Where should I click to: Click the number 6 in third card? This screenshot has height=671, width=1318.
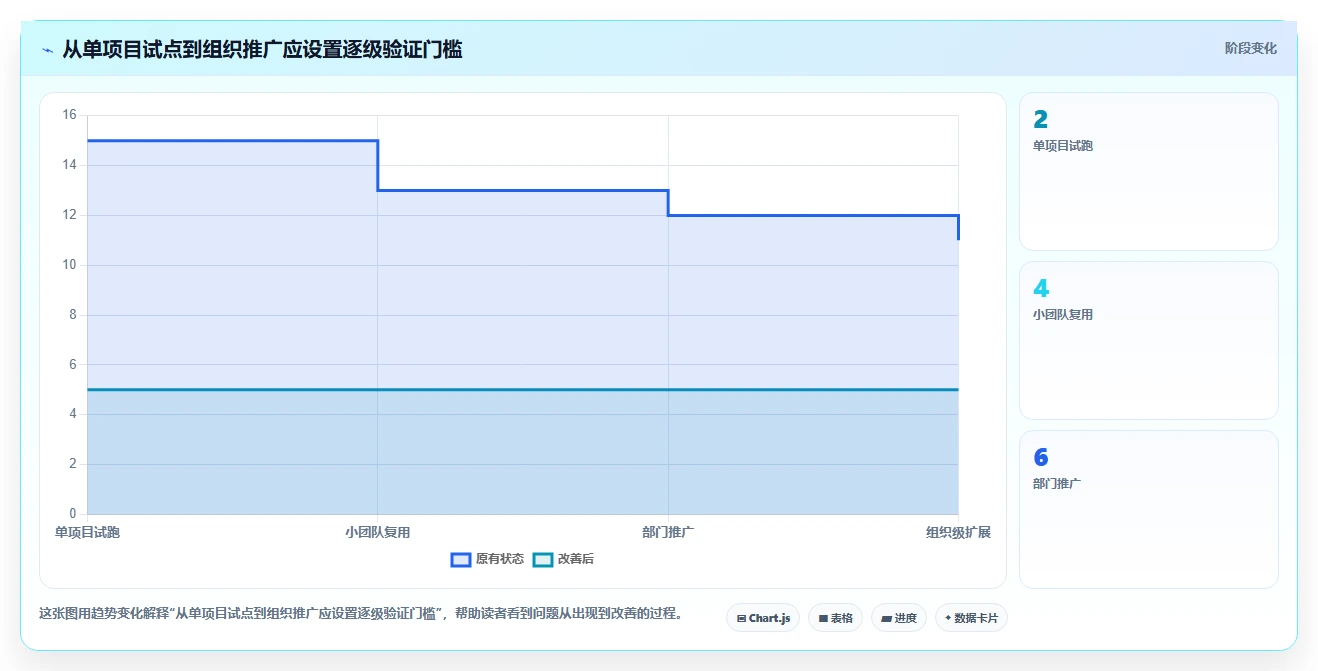click(x=1041, y=458)
